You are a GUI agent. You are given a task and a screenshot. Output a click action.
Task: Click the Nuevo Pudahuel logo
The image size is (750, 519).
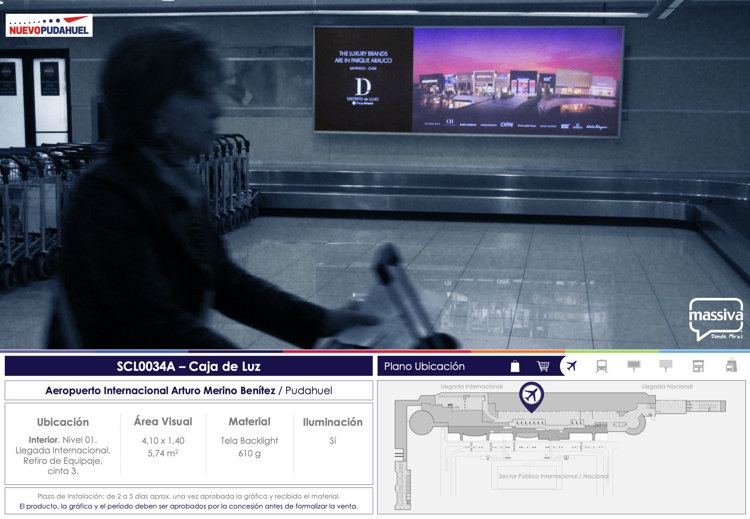click(x=49, y=26)
